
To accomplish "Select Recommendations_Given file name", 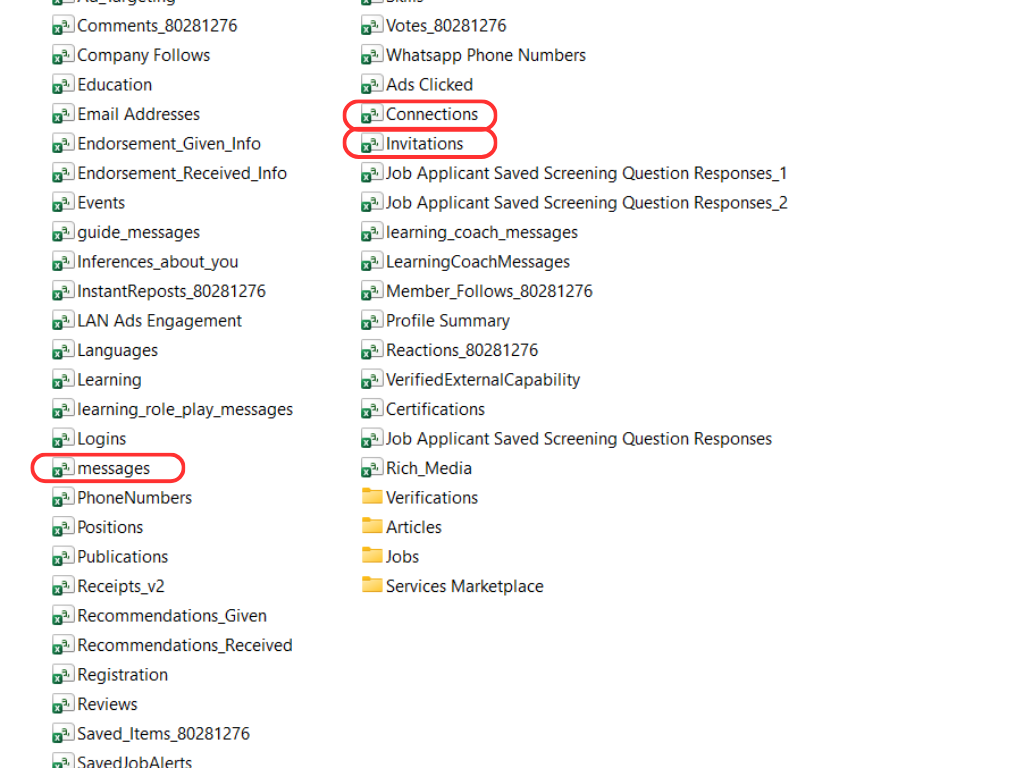I will pyautogui.click(x=172, y=616).
